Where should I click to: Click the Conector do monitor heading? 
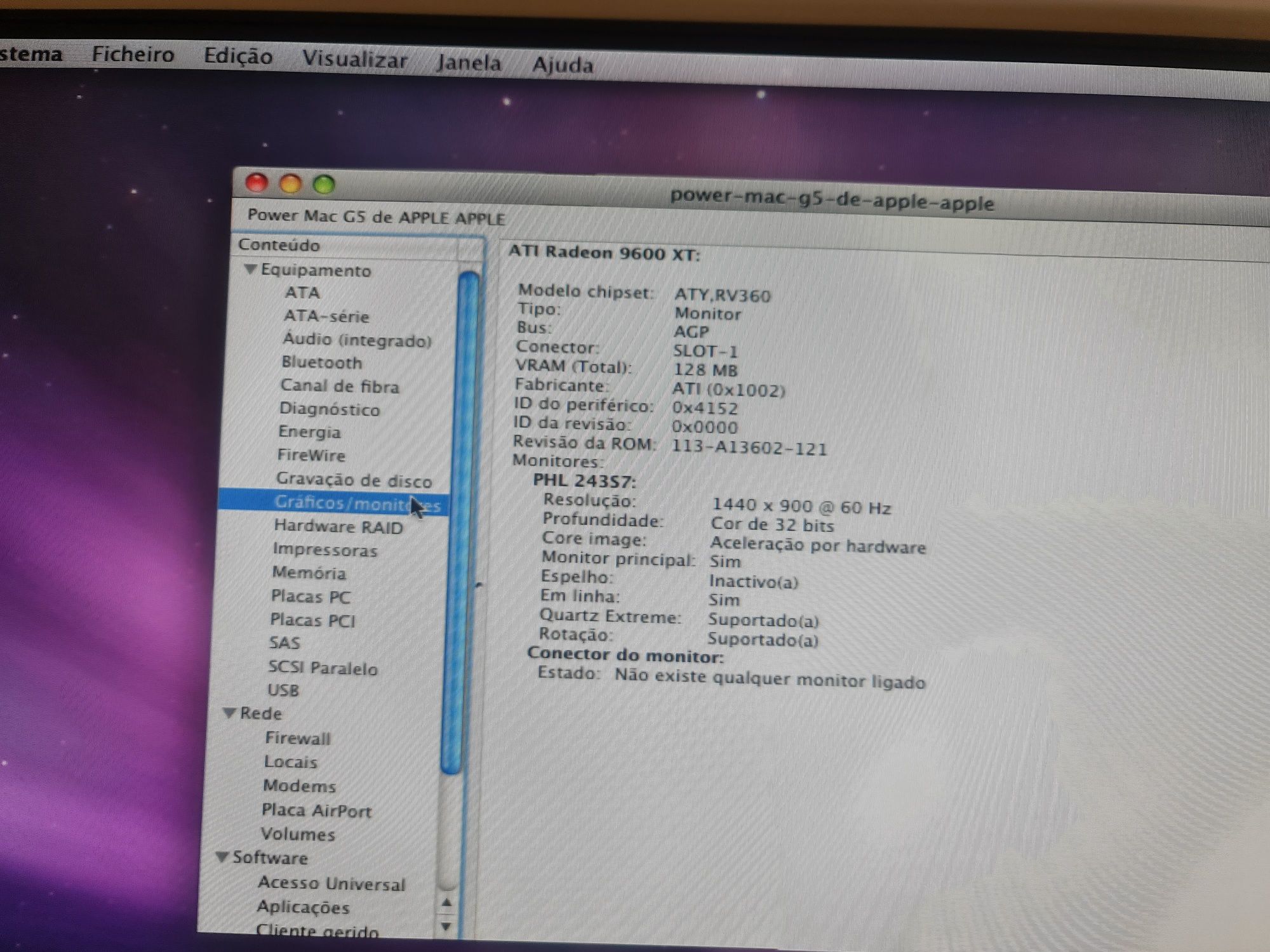(625, 654)
